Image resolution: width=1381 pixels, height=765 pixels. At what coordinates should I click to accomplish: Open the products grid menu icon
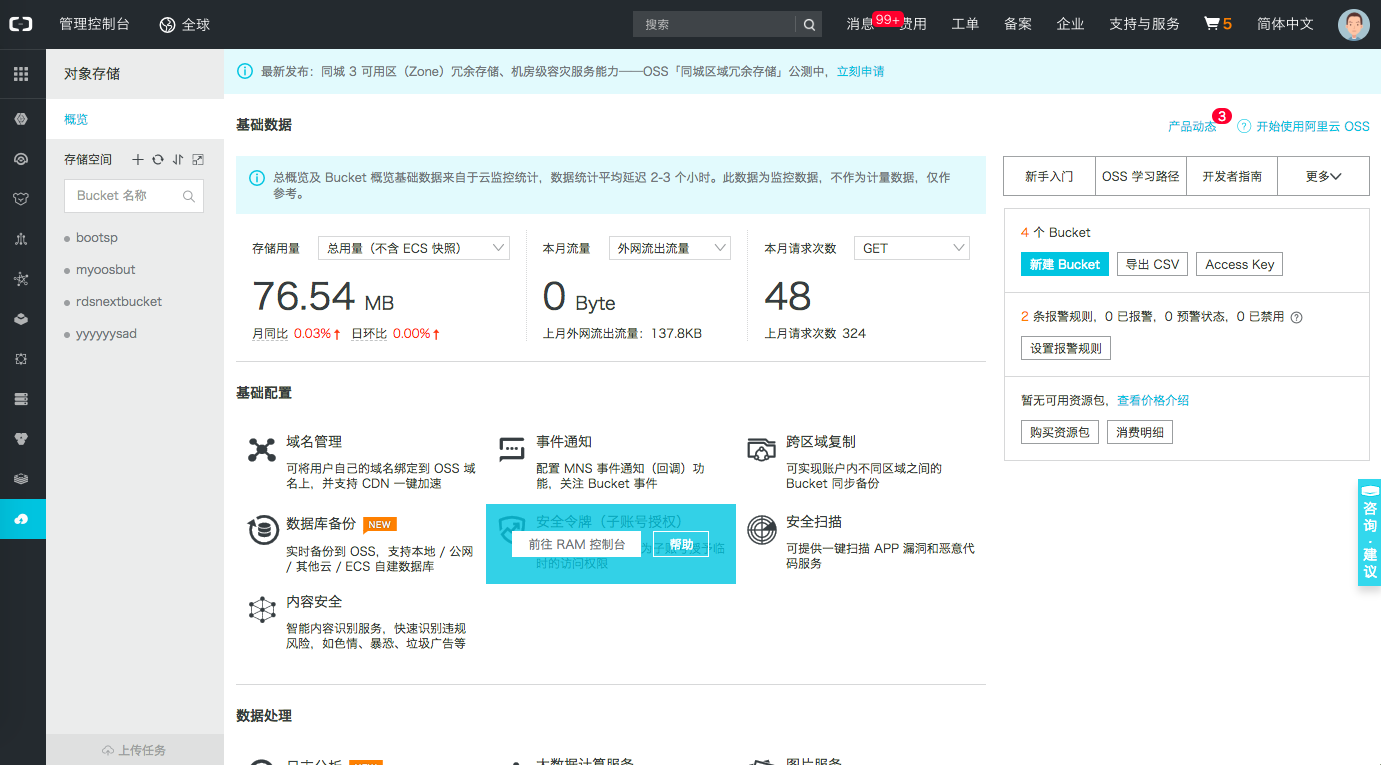(21, 74)
